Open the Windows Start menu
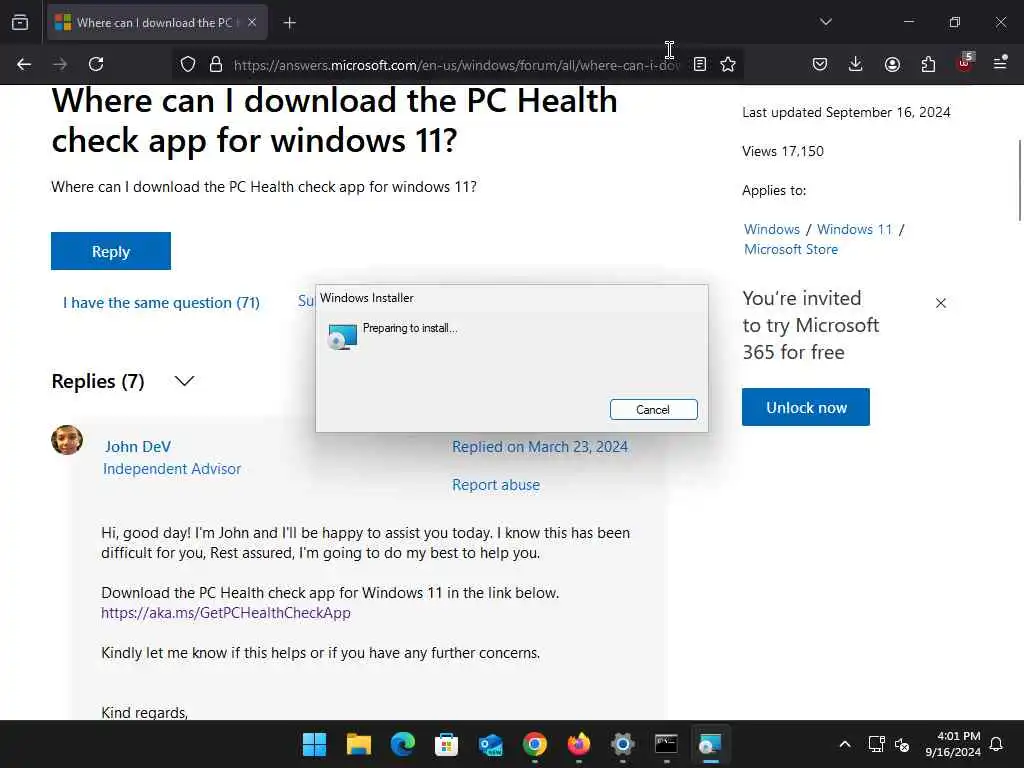Screen dimensions: 1024x768 point(314,744)
